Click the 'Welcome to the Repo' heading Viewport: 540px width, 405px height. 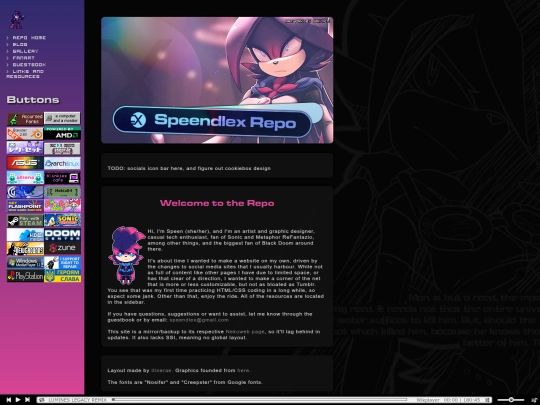tap(217, 203)
